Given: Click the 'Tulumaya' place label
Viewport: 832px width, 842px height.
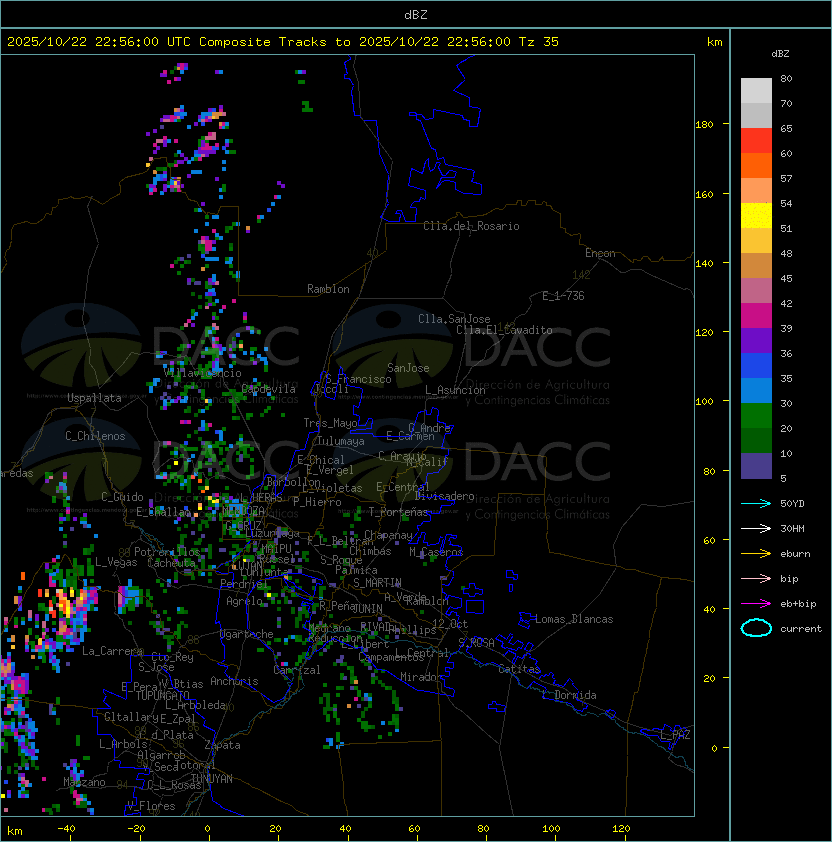Looking at the screenshot, I should point(341,441).
